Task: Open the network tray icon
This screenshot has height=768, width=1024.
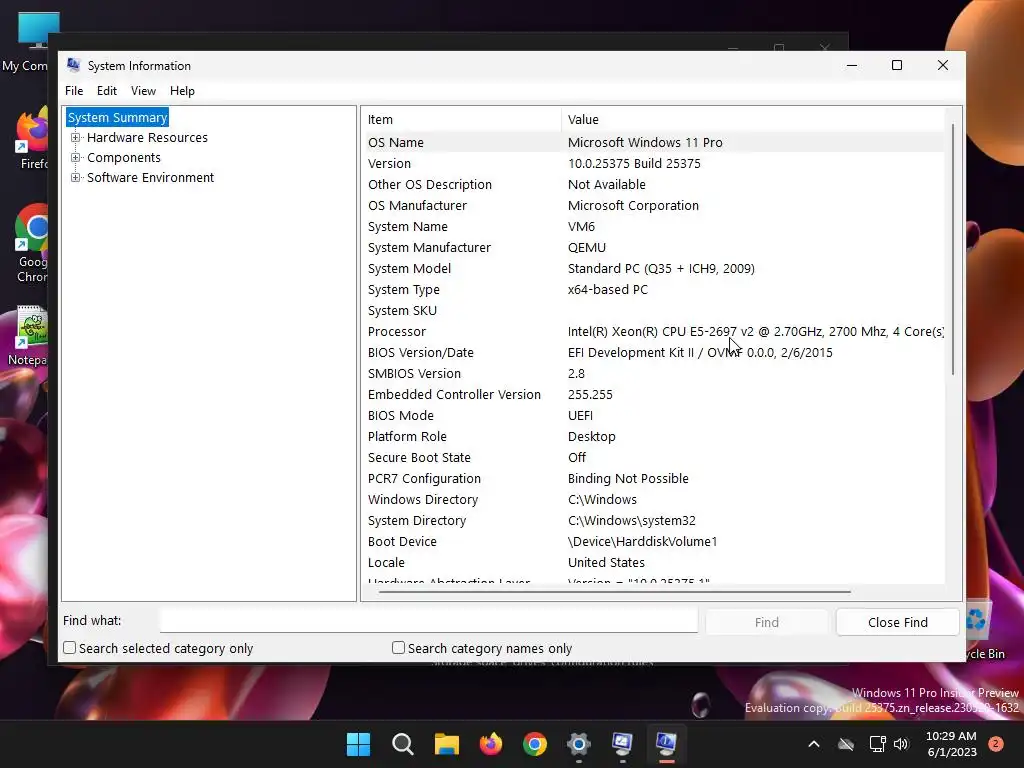Action: pyautogui.click(x=877, y=744)
